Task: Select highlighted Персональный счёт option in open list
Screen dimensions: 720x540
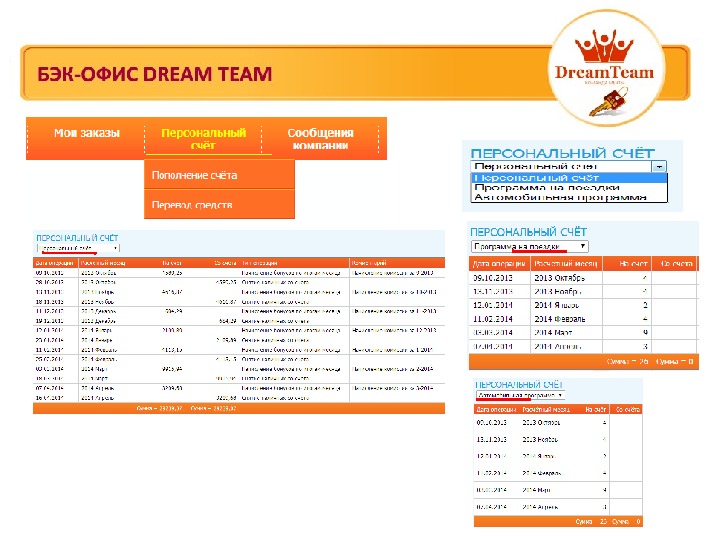Action: [x=568, y=178]
